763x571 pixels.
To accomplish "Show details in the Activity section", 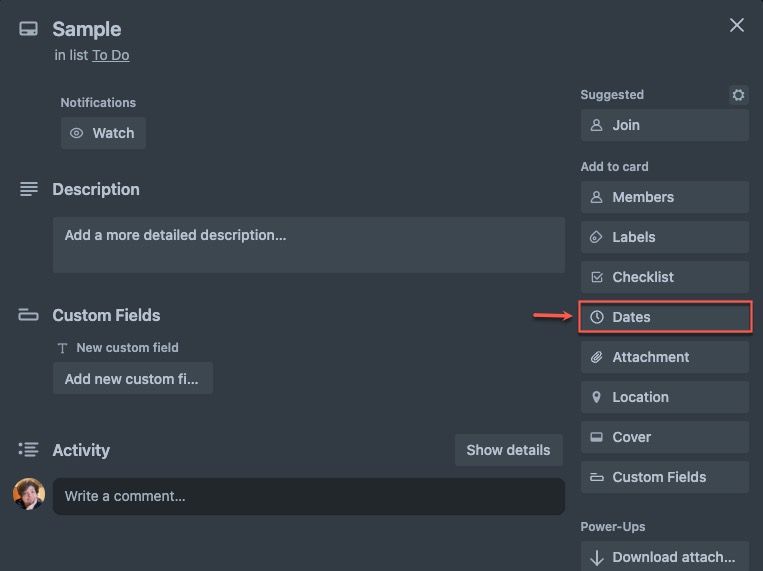I will [x=509, y=450].
